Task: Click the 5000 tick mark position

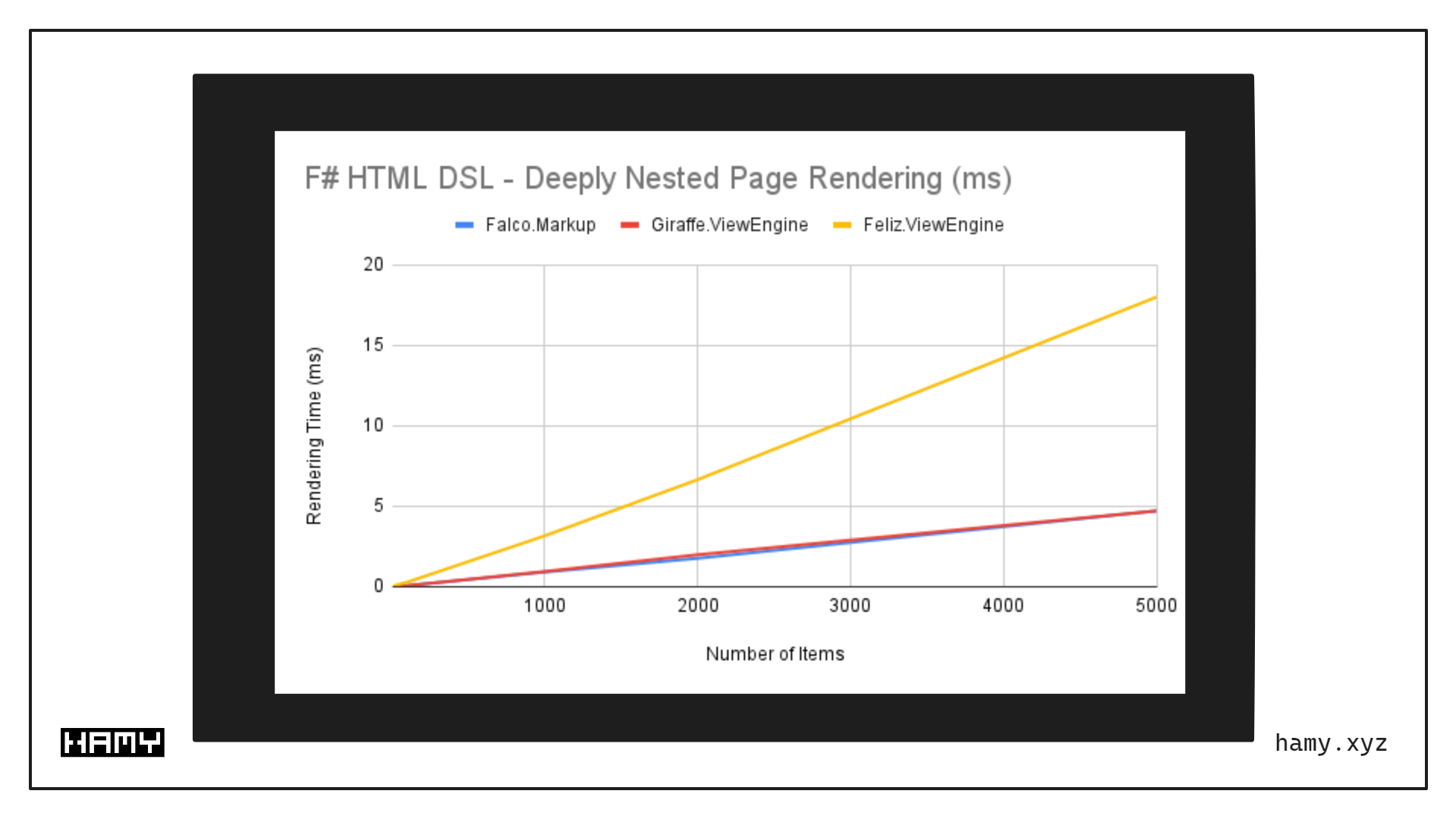Action: tap(1156, 605)
